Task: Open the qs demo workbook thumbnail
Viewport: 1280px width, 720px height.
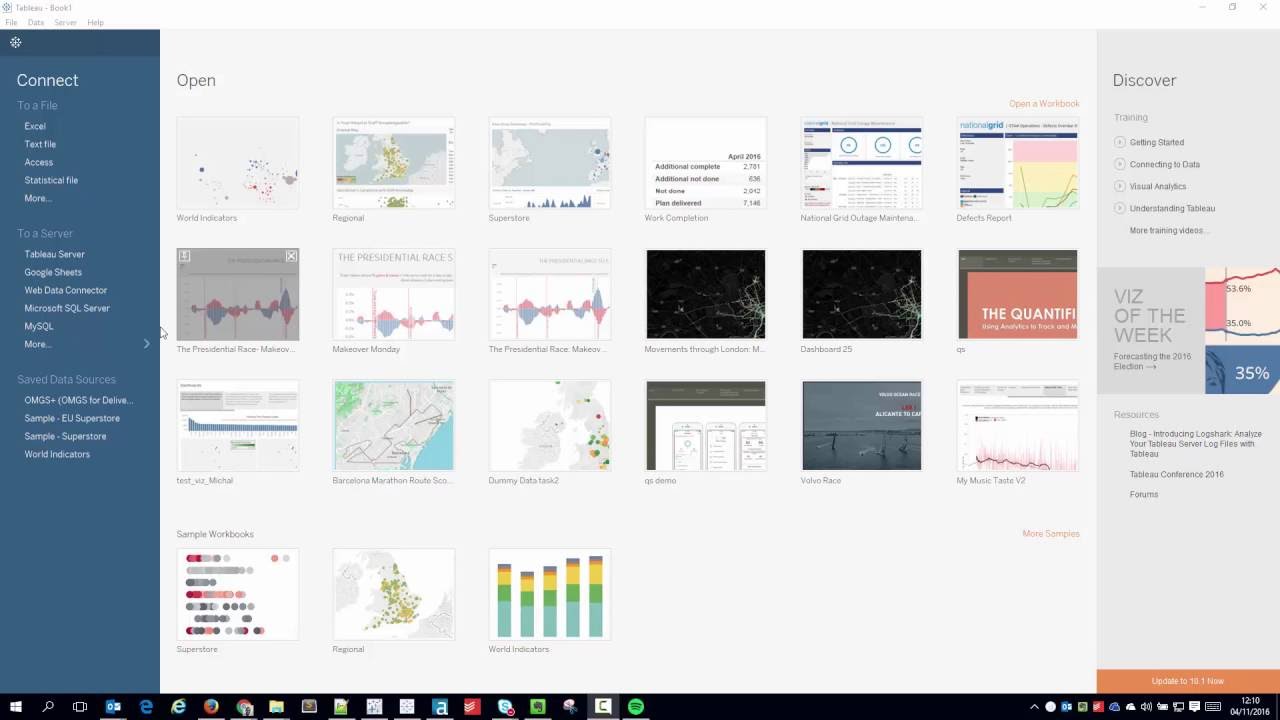Action: (705, 425)
